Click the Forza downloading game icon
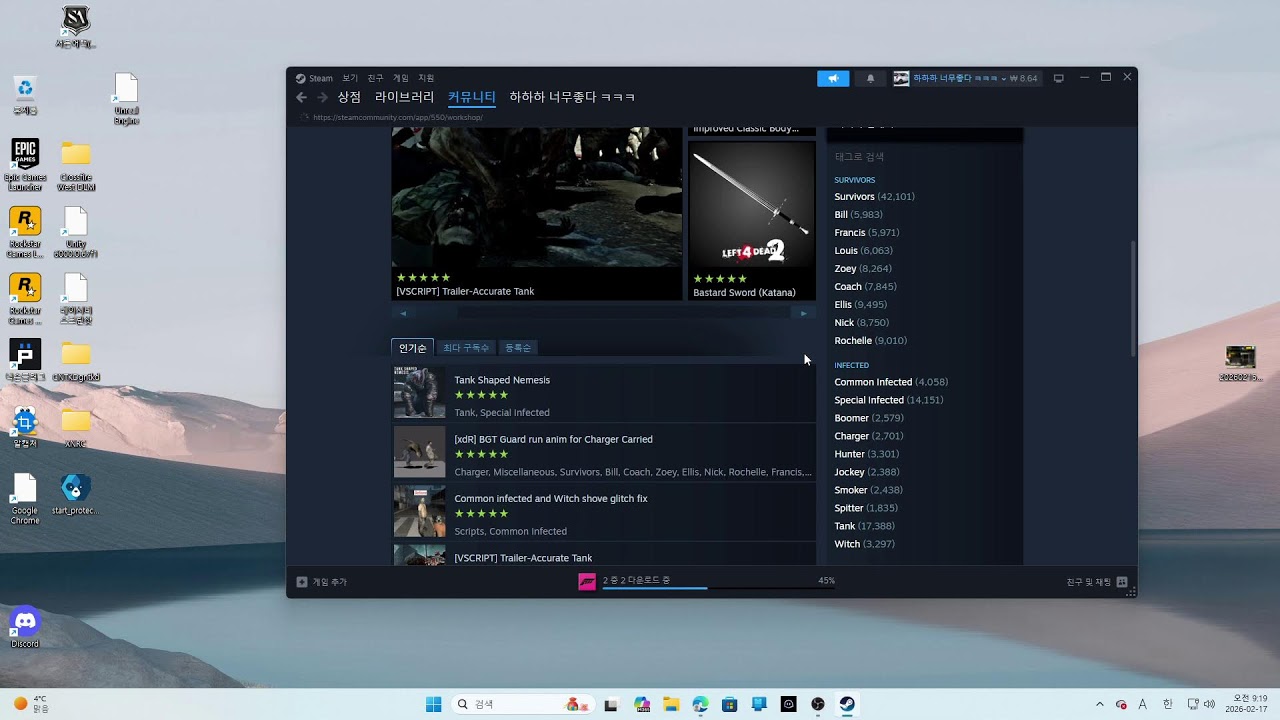The height and width of the screenshot is (720, 1280). 587,581
